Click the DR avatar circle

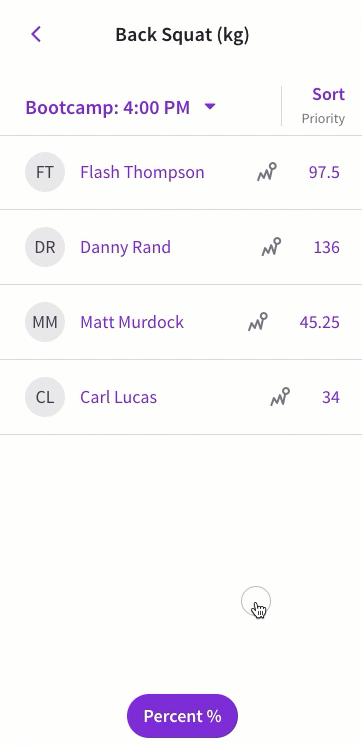pyautogui.click(x=45, y=247)
